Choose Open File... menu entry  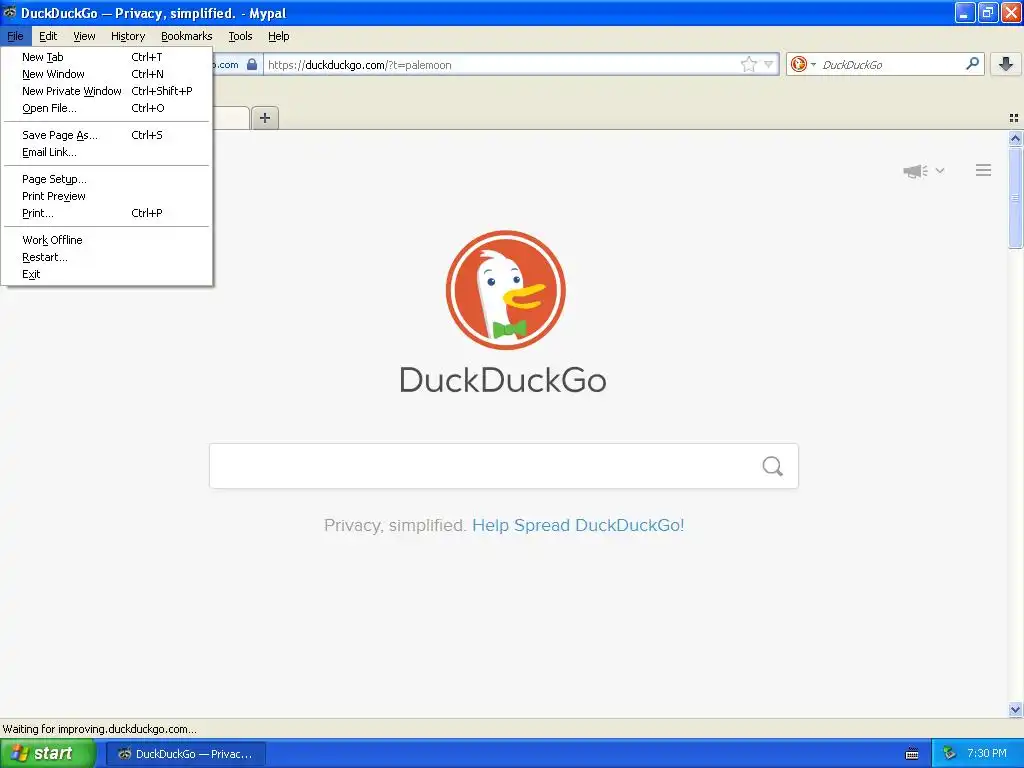(x=106, y=108)
